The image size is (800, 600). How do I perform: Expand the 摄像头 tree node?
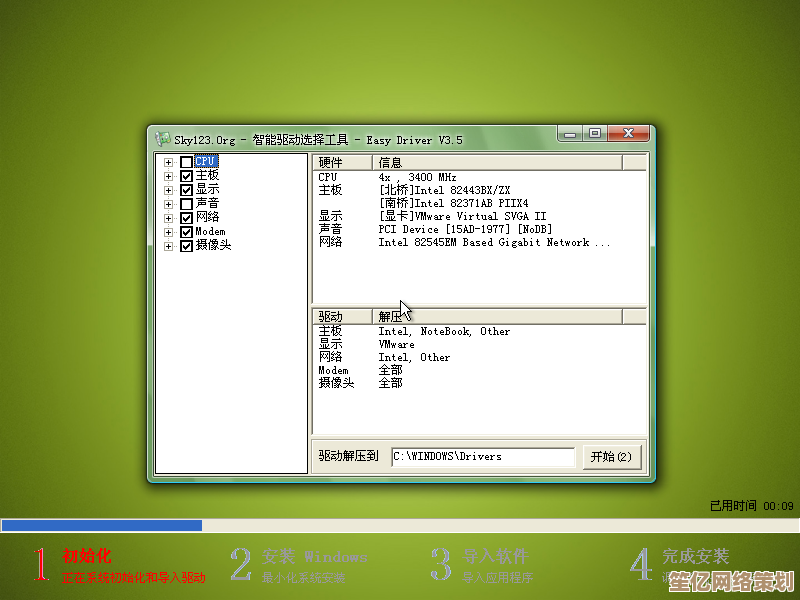pyautogui.click(x=168, y=246)
